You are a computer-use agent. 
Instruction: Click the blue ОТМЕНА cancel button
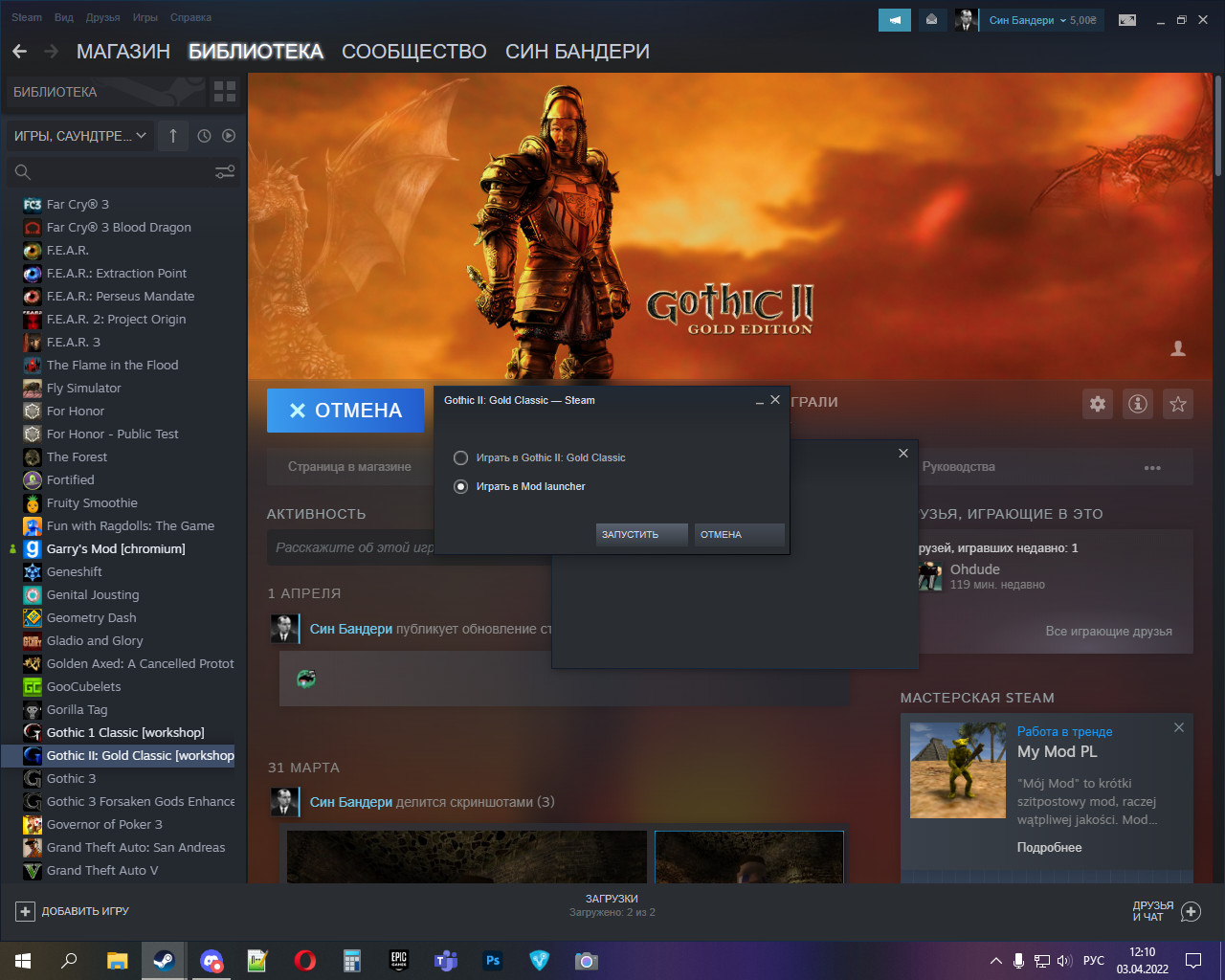click(x=345, y=411)
